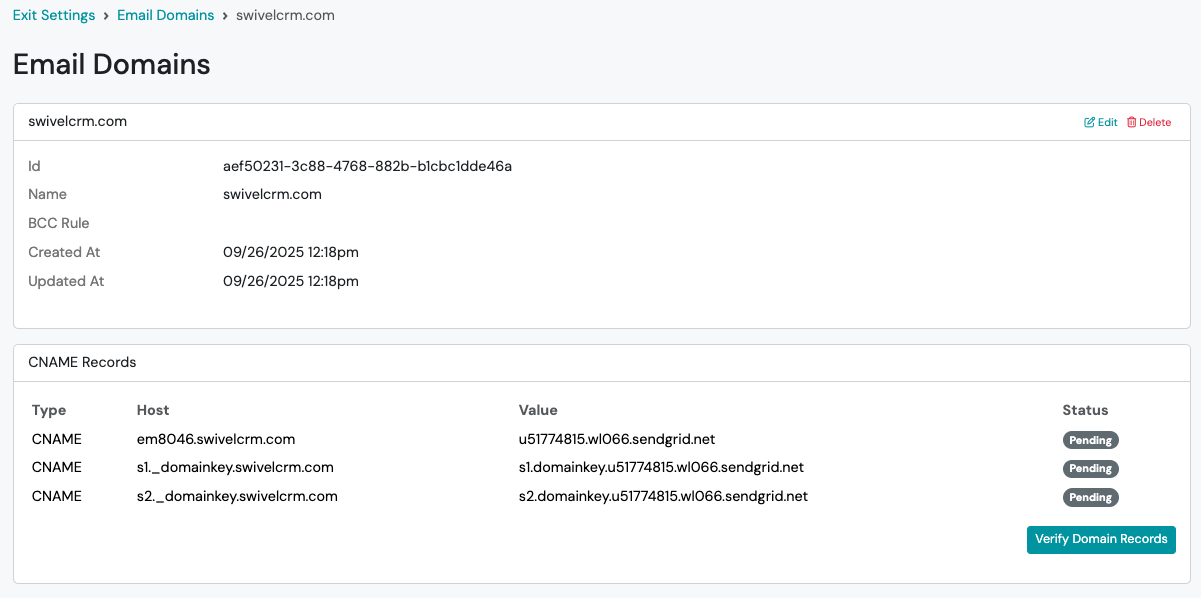This screenshot has width=1201, height=598.
Task: Click the Delete trash icon
Action: click(1132, 122)
